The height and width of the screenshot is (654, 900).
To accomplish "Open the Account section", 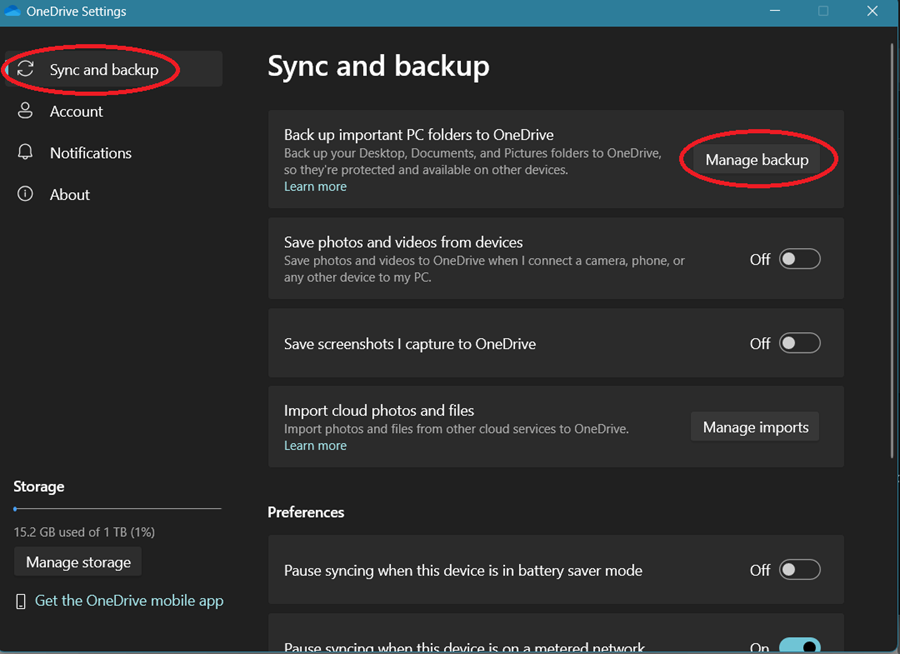I will coord(114,111).
